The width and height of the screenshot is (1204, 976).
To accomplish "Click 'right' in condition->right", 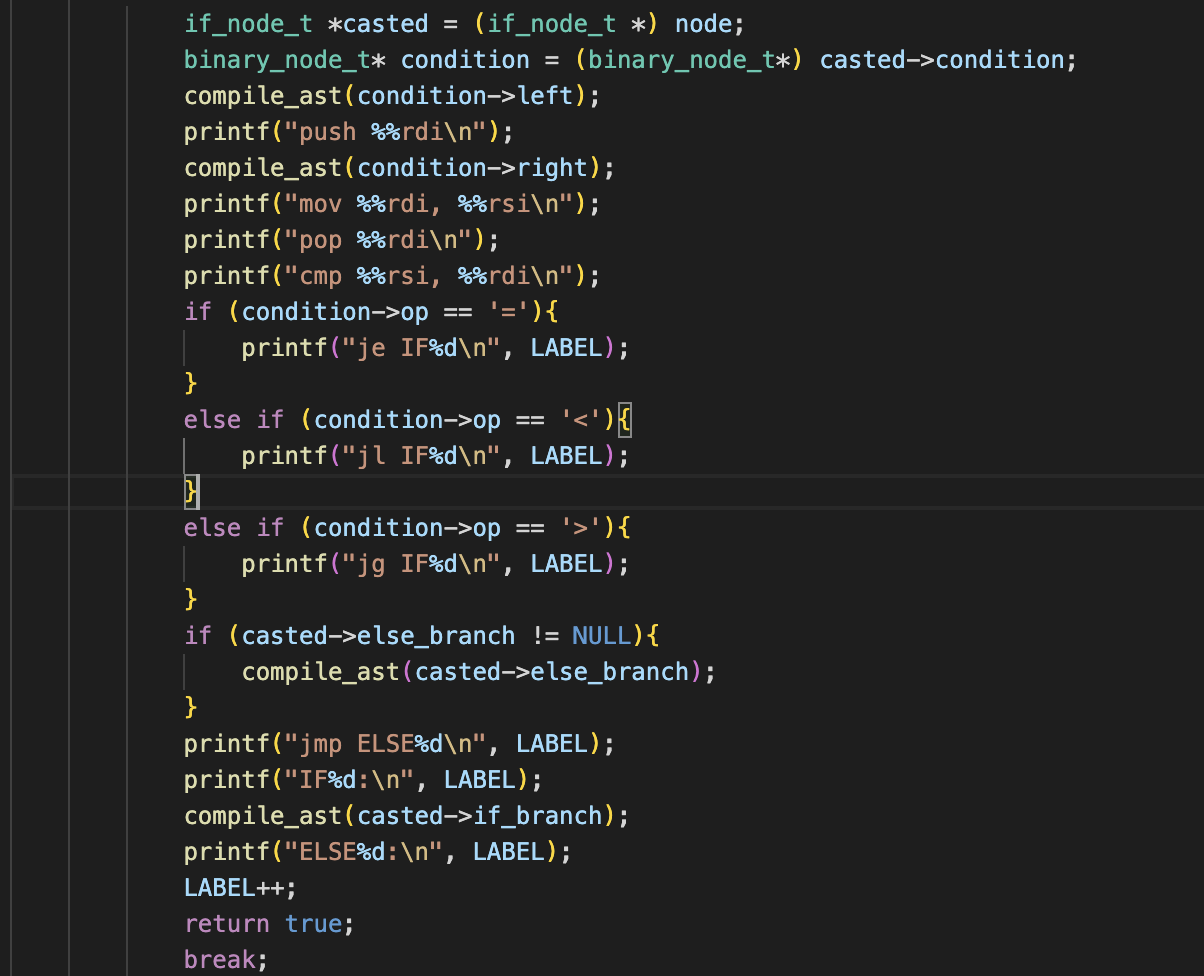I will [x=553, y=168].
